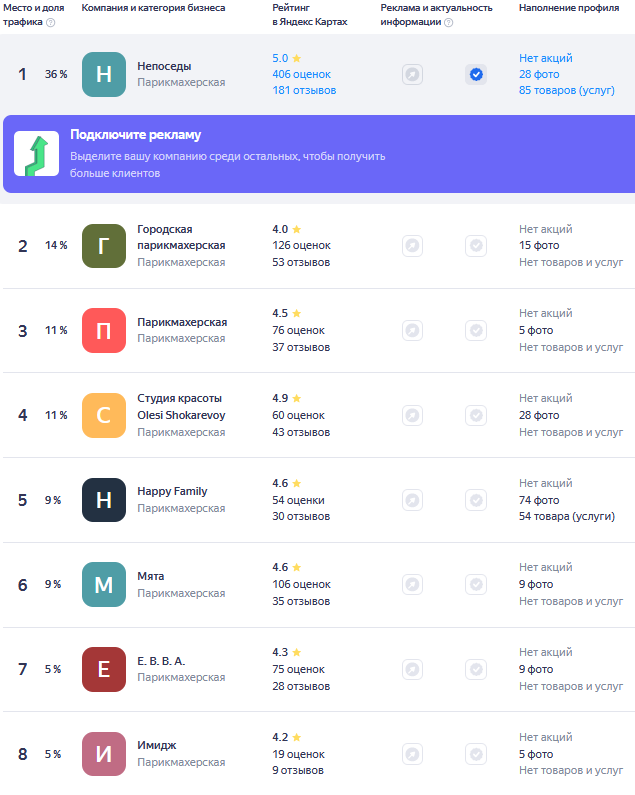This screenshot has width=635, height=795.
Task: Click the grey verification badge for Имидж
Action: click(476, 754)
